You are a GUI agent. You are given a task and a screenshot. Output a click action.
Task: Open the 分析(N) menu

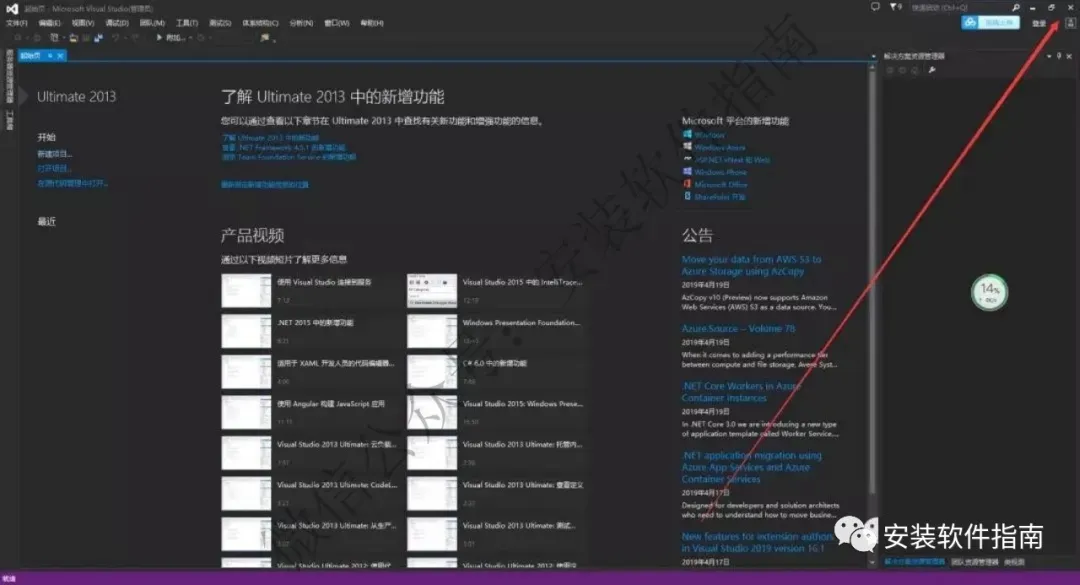coord(301,23)
